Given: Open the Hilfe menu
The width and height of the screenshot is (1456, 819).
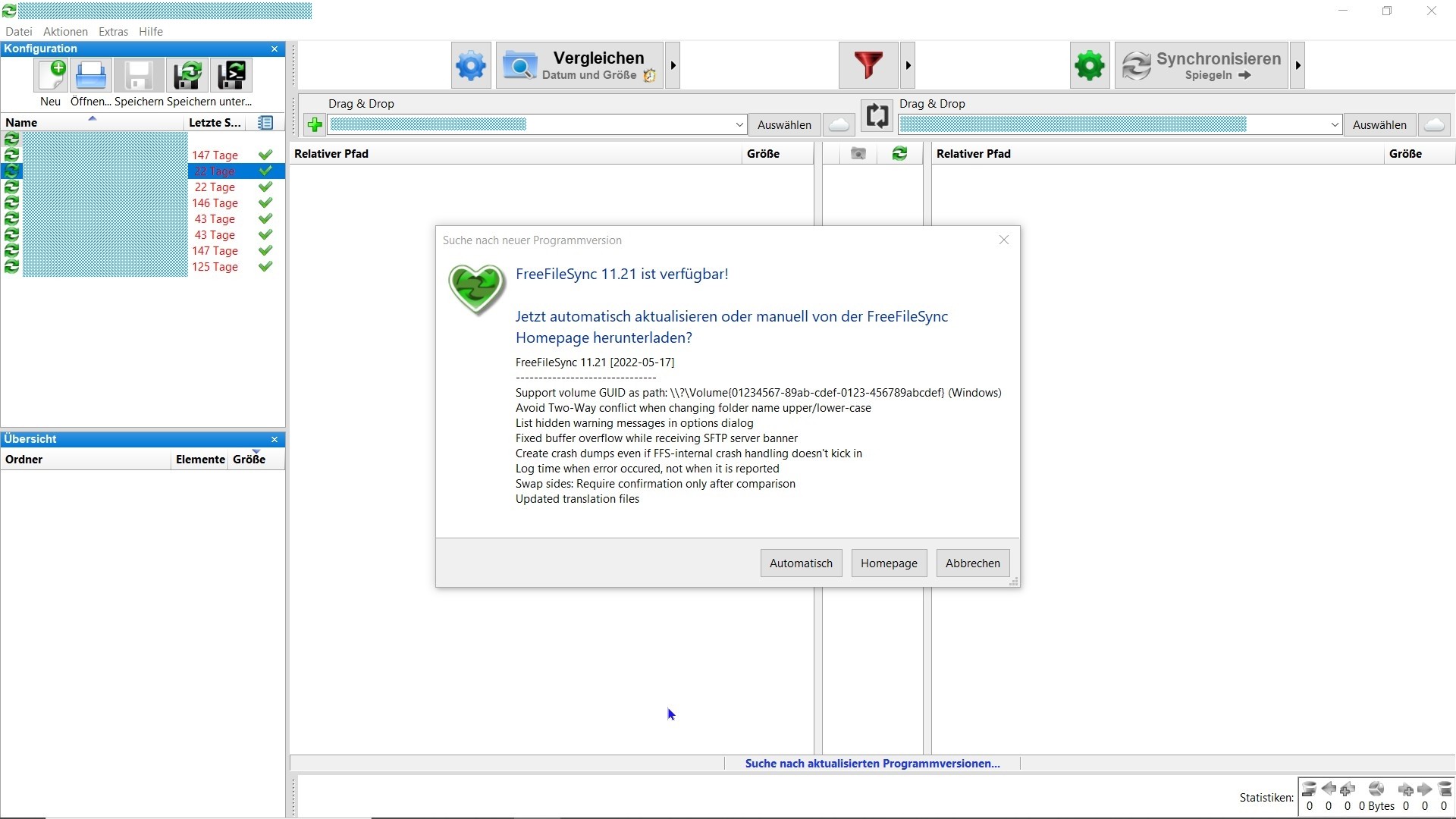Looking at the screenshot, I should click(x=151, y=32).
